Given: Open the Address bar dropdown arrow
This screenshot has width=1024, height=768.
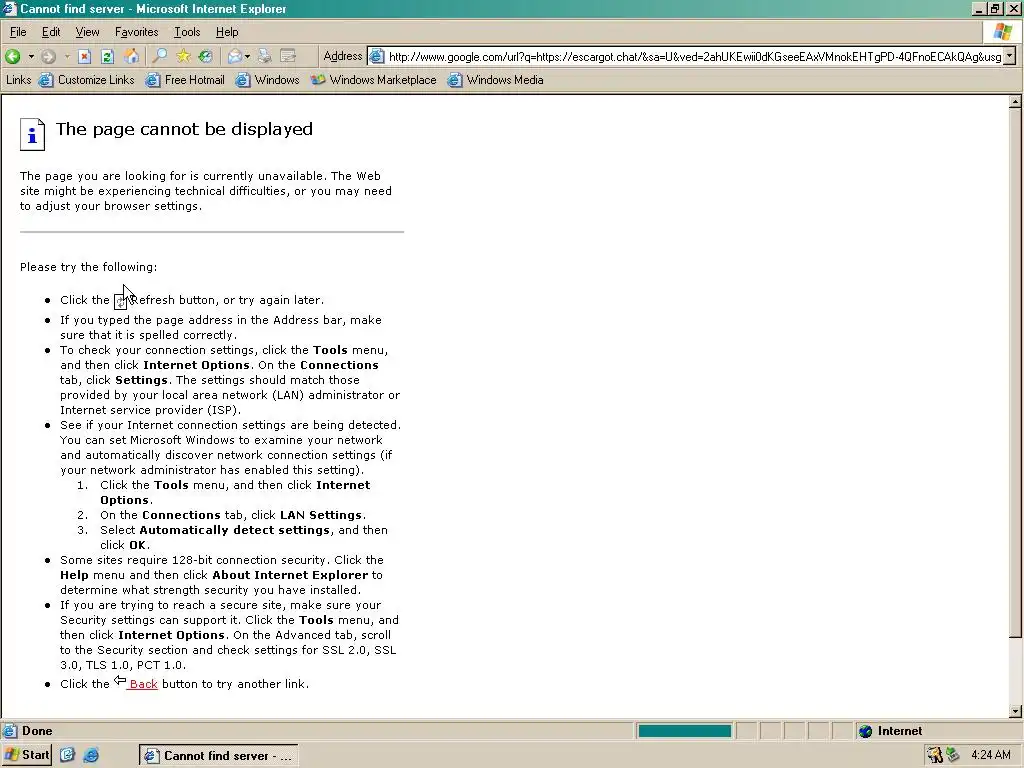Looking at the screenshot, I should [1010, 56].
